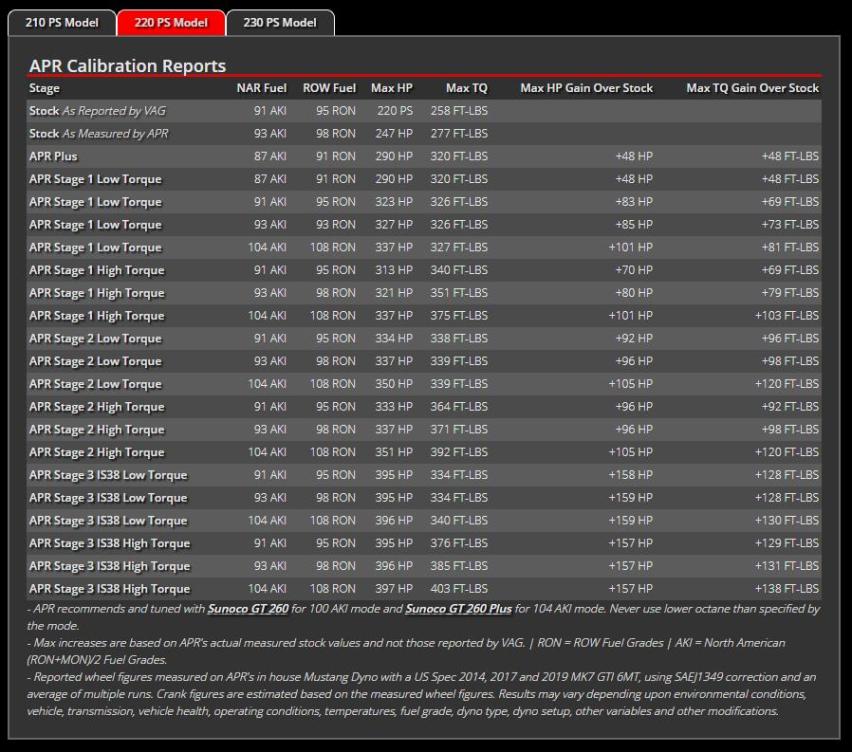
Task: Click the APR Calibration Reports heading
Action: pos(128,66)
